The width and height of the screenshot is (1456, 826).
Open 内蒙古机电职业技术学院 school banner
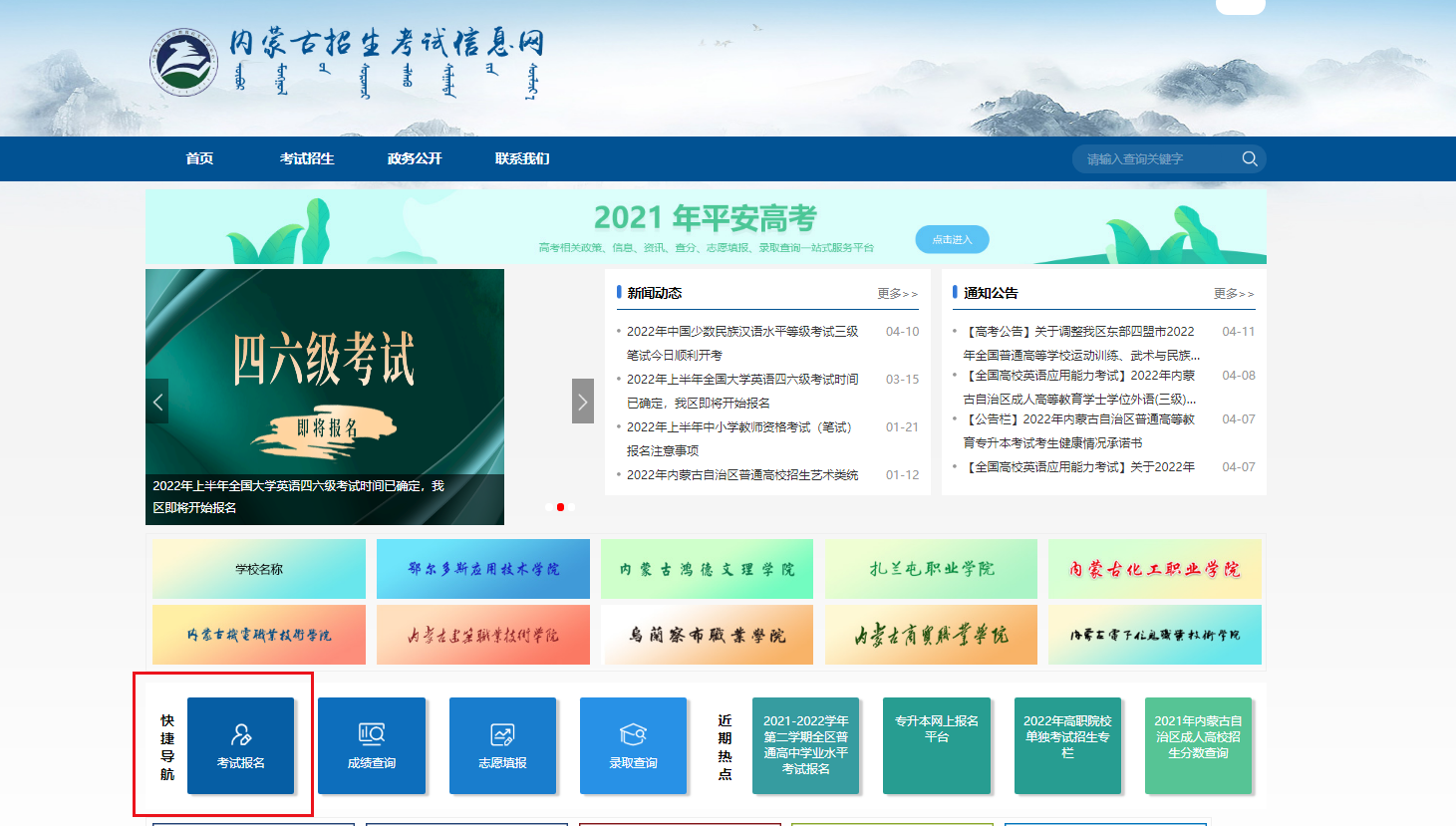click(x=259, y=635)
